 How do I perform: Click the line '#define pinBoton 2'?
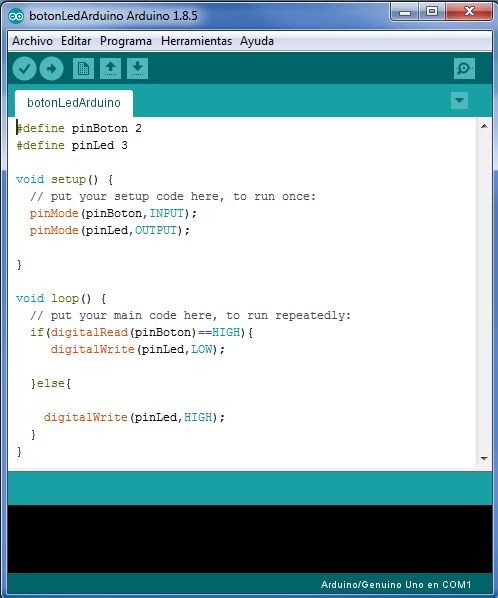(x=79, y=129)
